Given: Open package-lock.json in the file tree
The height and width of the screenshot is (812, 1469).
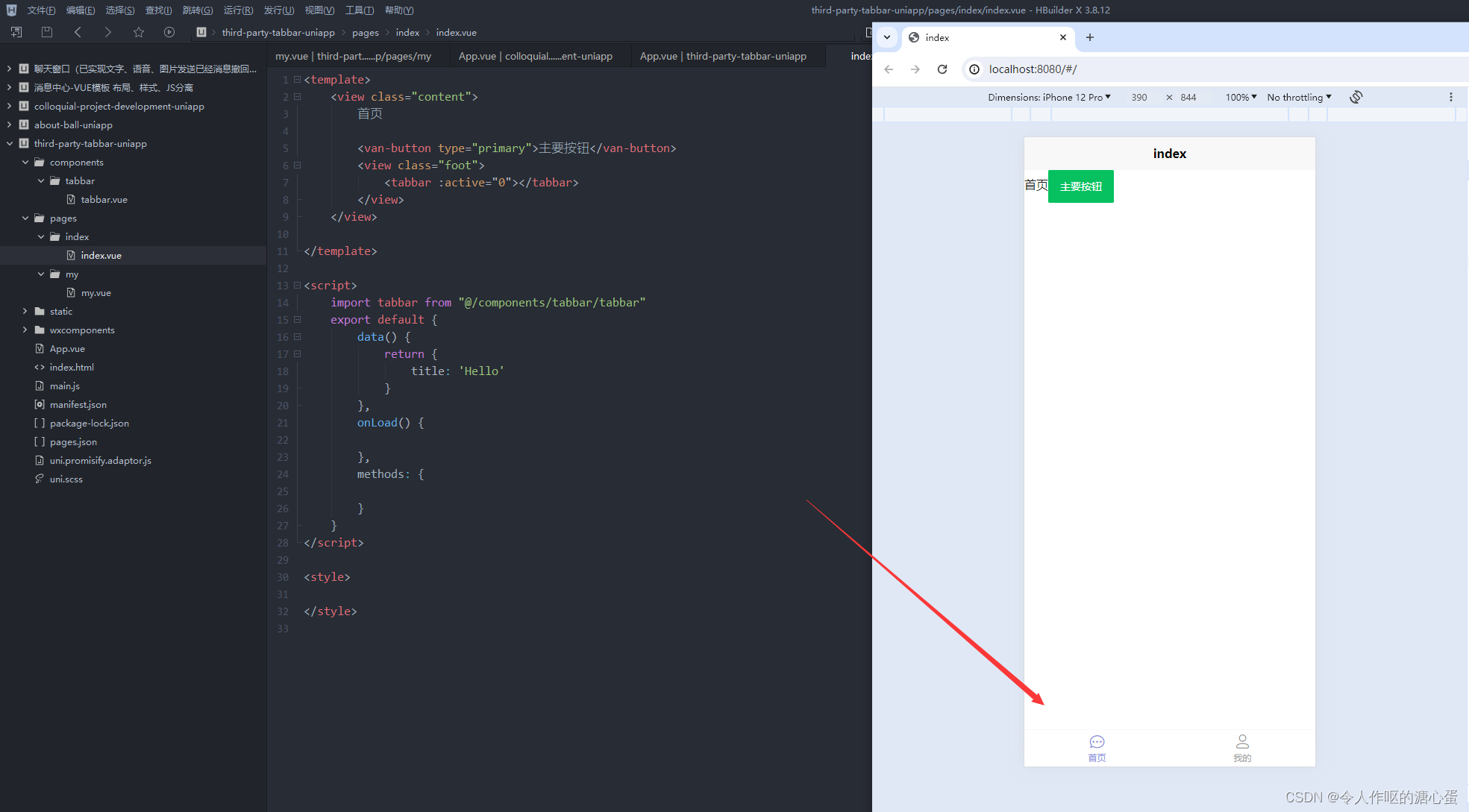Looking at the screenshot, I should tap(89, 423).
